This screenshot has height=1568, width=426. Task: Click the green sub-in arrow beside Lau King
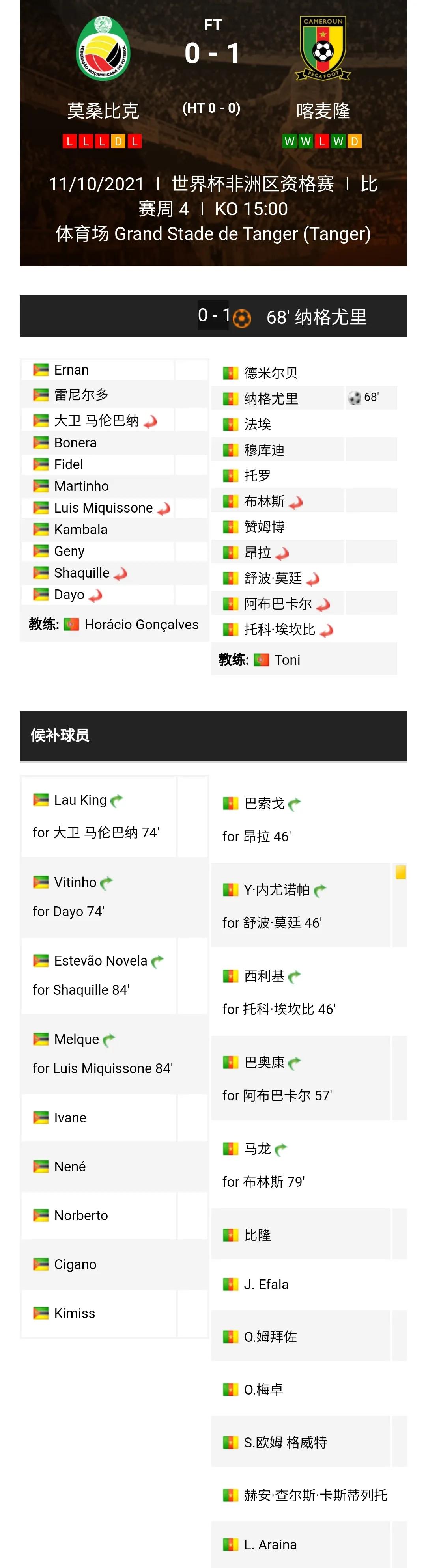click(x=117, y=800)
